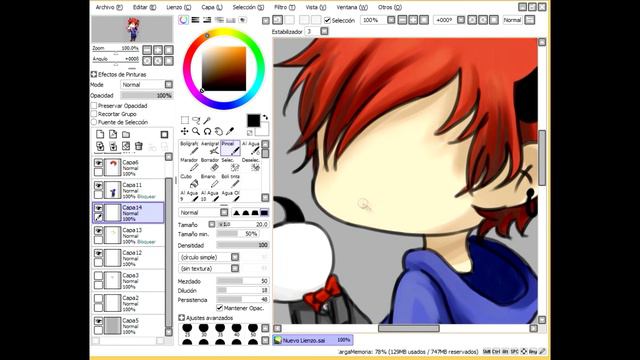This screenshot has height=360, width=640.
Task: Enable Recortar Grupo checkbox
Action: pos(94,114)
